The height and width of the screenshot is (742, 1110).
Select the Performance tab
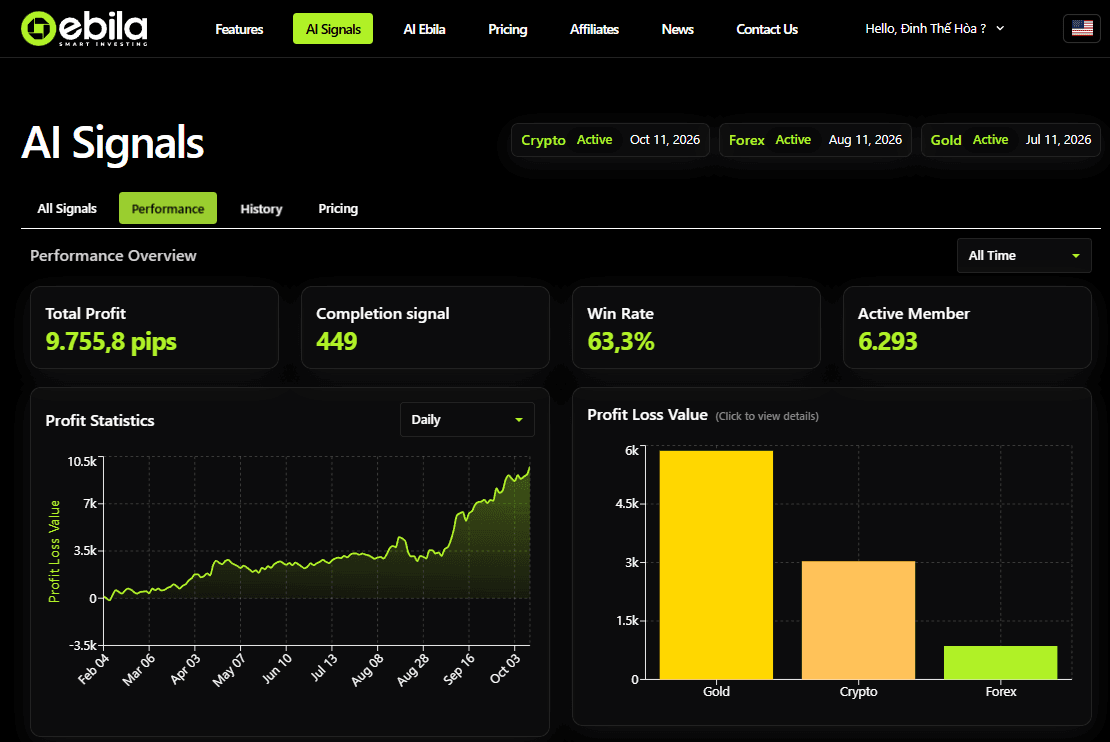pyautogui.click(x=167, y=208)
